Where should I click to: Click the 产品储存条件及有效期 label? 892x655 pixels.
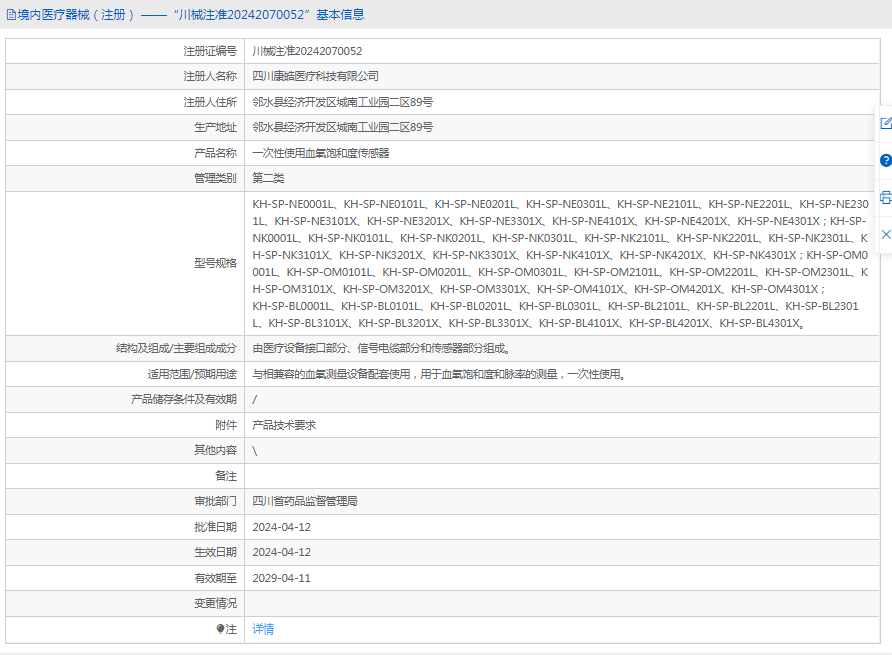(x=184, y=399)
